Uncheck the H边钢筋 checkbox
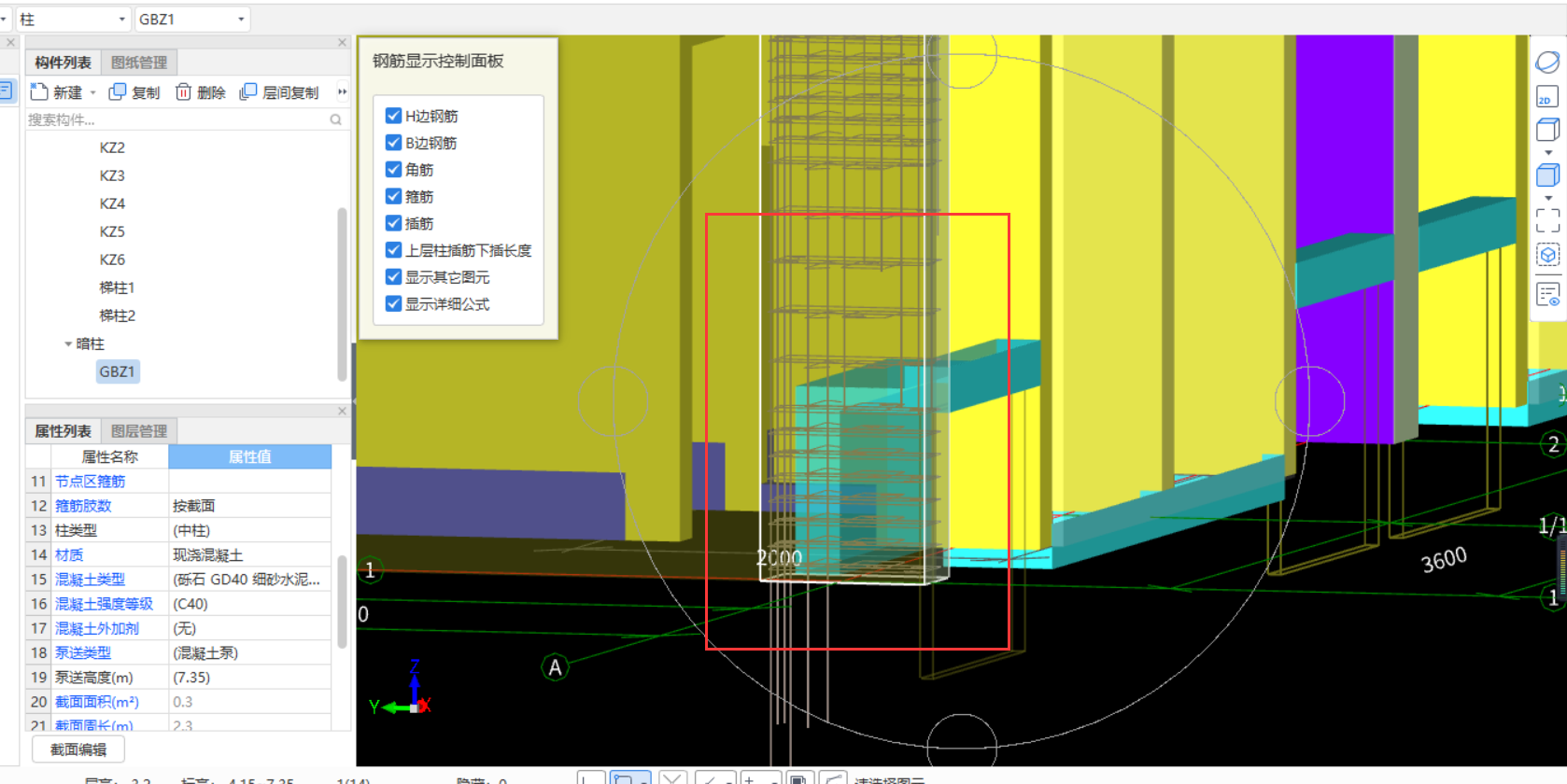 coord(393,116)
